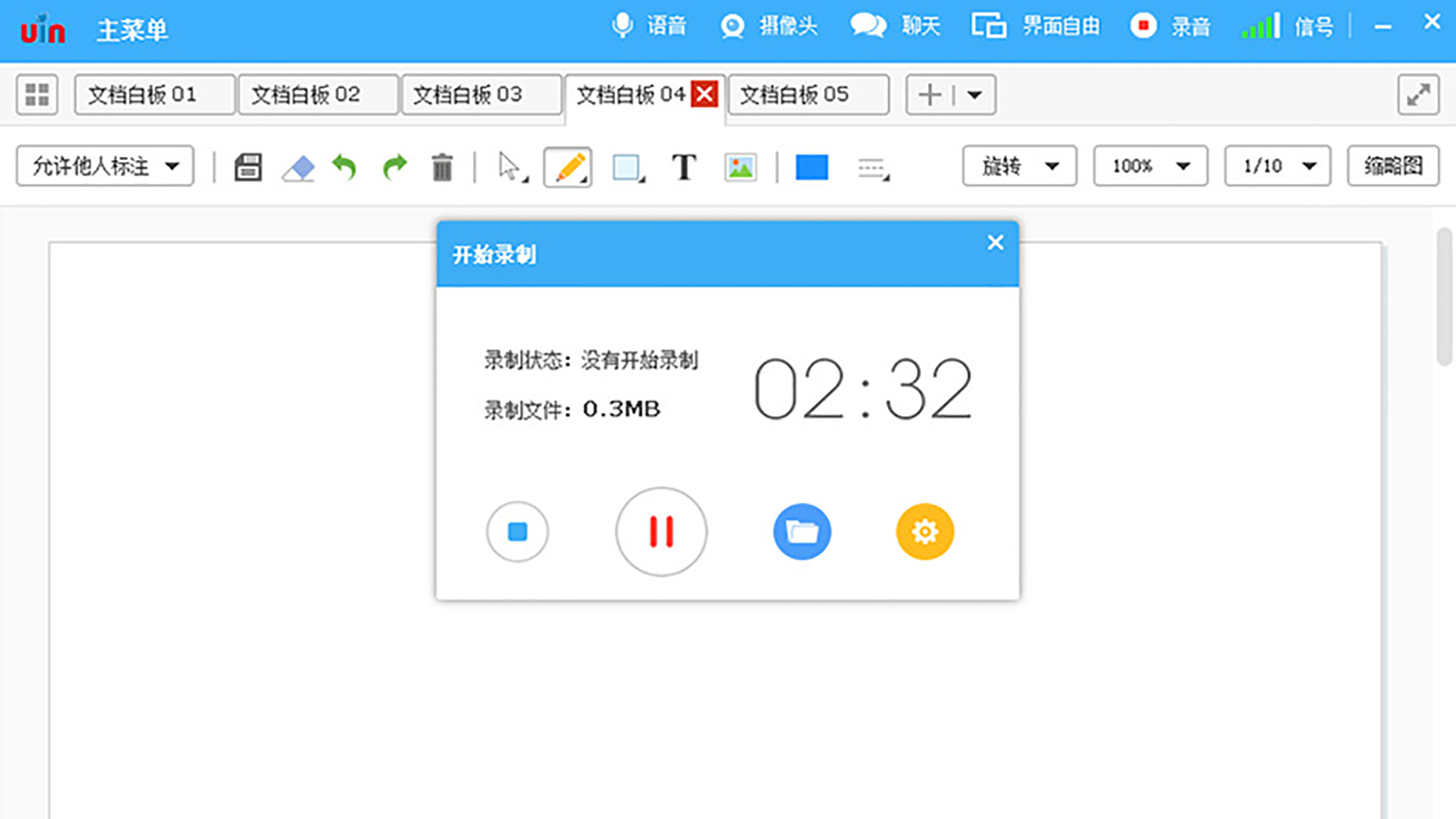Pause recording with the red pause button
Screen dimensions: 1456x819
click(x=661, y=532)
